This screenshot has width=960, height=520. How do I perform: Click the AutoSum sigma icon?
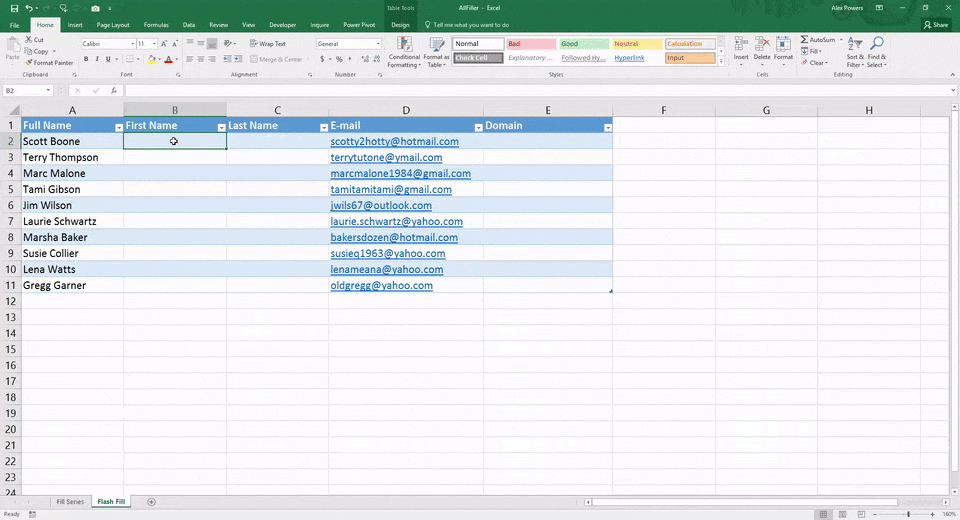[x=805, y=40]
